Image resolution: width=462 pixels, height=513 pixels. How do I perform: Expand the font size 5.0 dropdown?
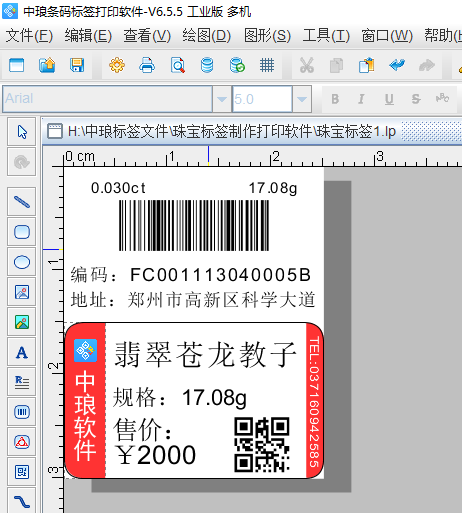coord(302,99)
